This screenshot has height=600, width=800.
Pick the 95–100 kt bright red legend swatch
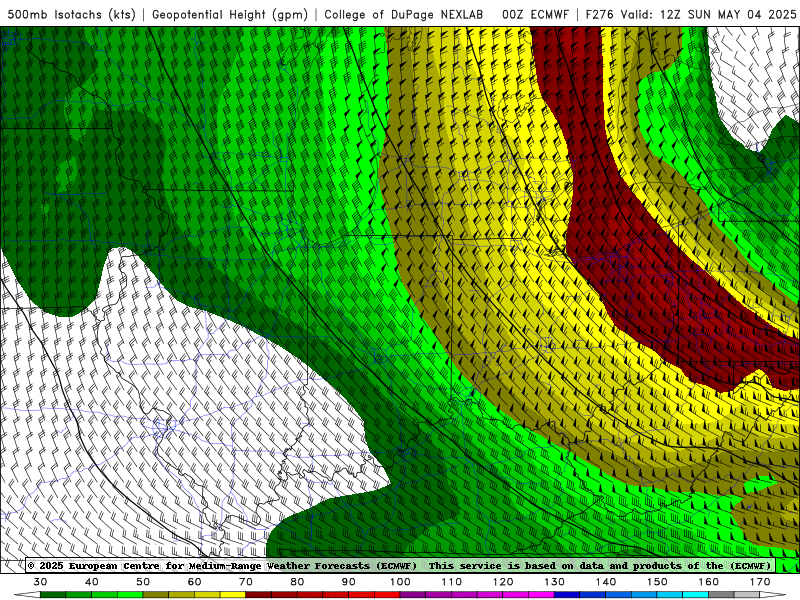pyautogui.click(x=387, y=595)
